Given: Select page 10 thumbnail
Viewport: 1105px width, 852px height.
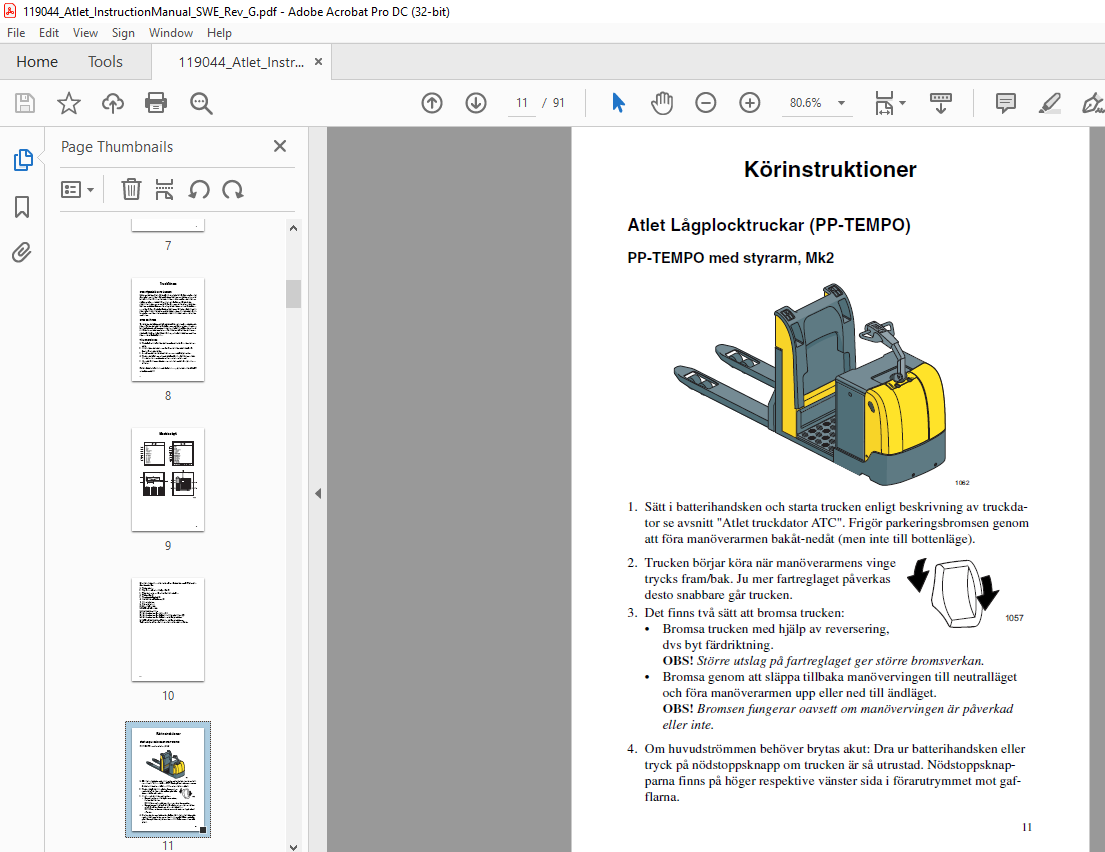Looking at the screenshot, I should 168,630.
